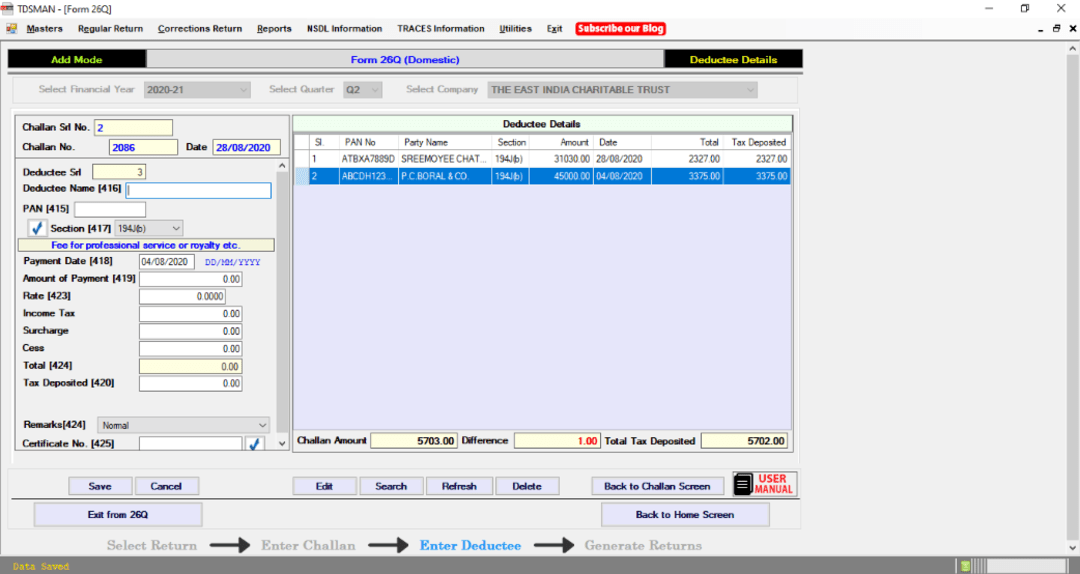Viewport: 1080px width, 574px height.
Task: Restore the inner Form 26Q child window
Action: pos(1057,28)
